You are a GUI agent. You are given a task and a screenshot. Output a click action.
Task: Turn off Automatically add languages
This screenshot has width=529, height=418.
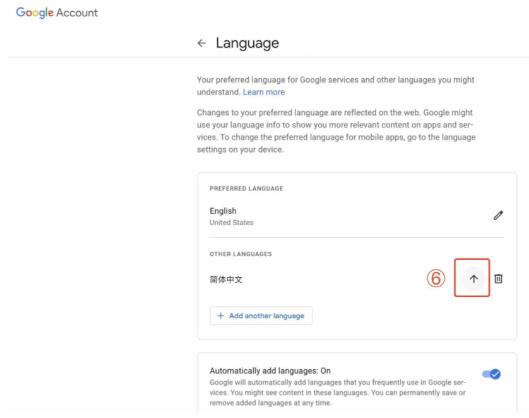click(x=491, y=374)
